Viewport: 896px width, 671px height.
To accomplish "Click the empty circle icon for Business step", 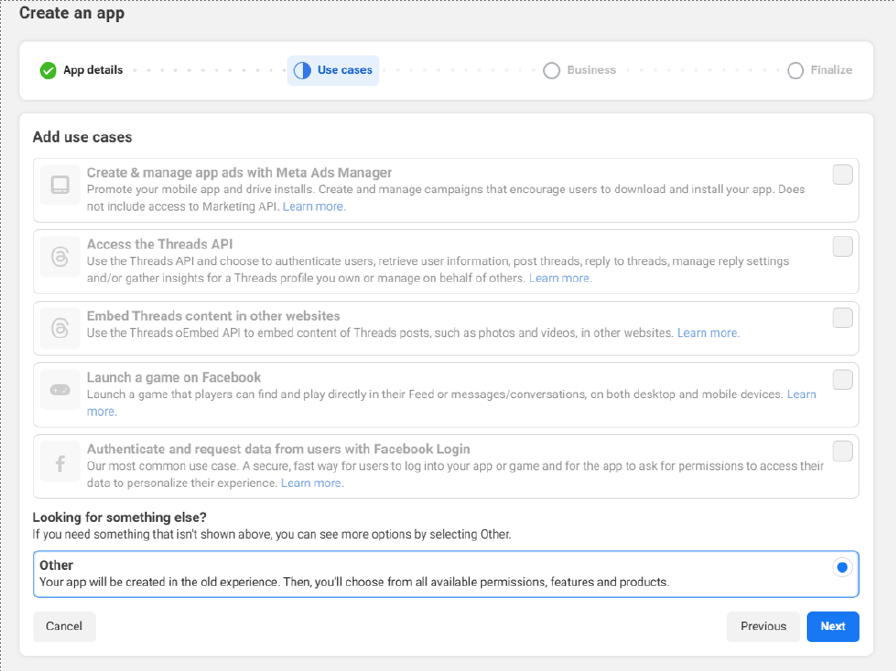I will (551, 71).
